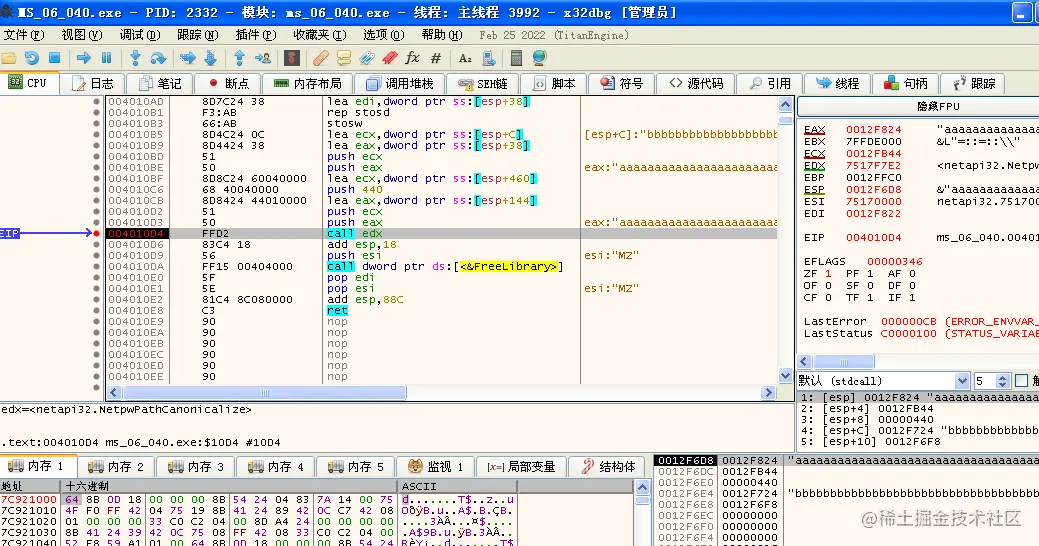Switch to the SEH链 tab
Viewport: 1039px width, 546px height.
tap(483, 83)
